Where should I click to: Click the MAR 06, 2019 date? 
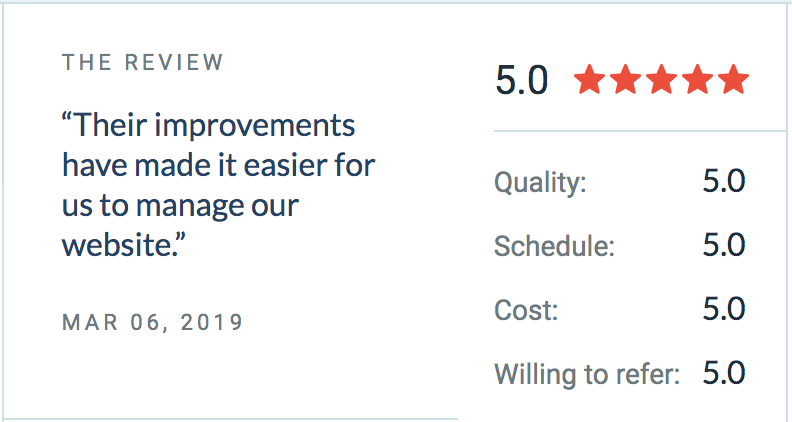click(x=153, y=322)
